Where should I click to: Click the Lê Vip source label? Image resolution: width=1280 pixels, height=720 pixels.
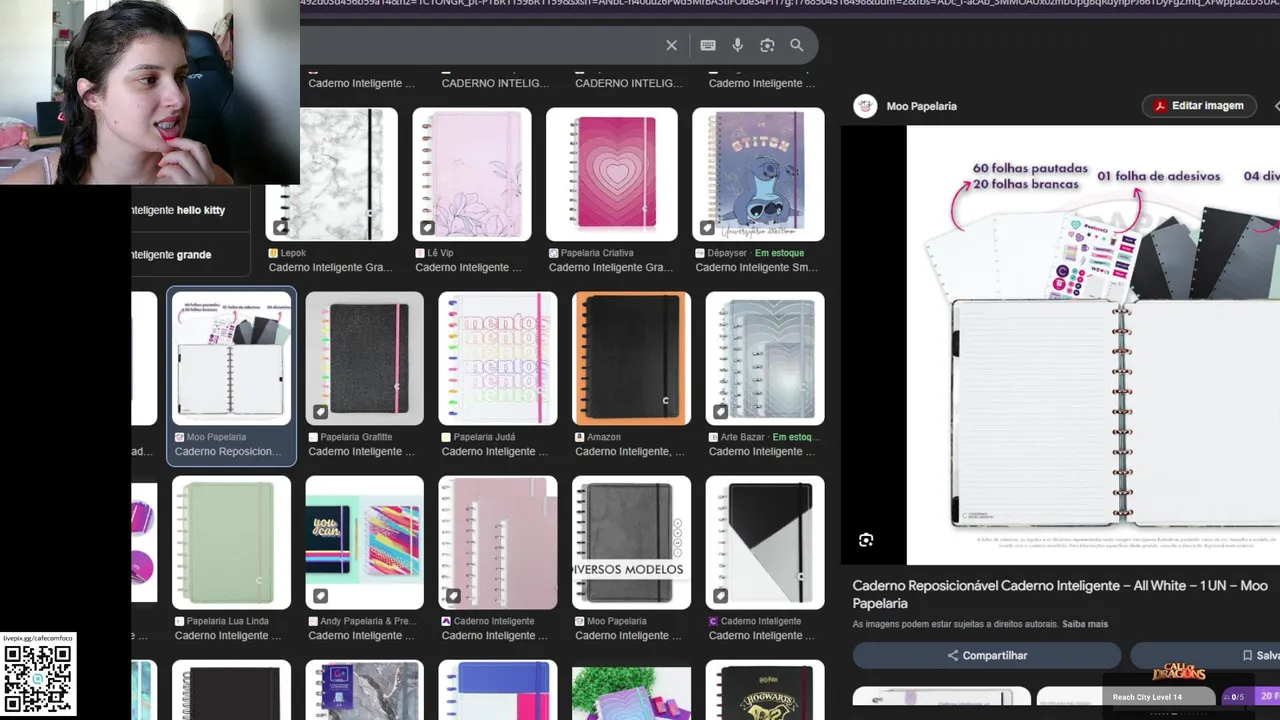coord(440,253)
